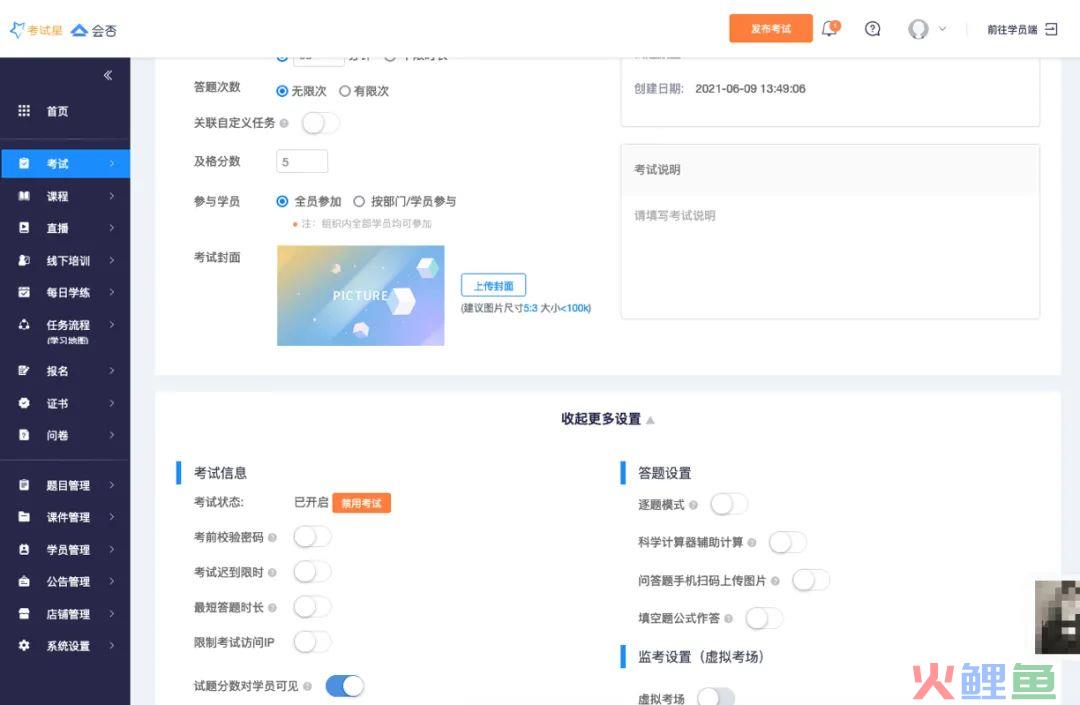The height and width of the screenshot is (705, 1080).
Task: Click the 系统设置 gear icon
Action: pos(24,645)
